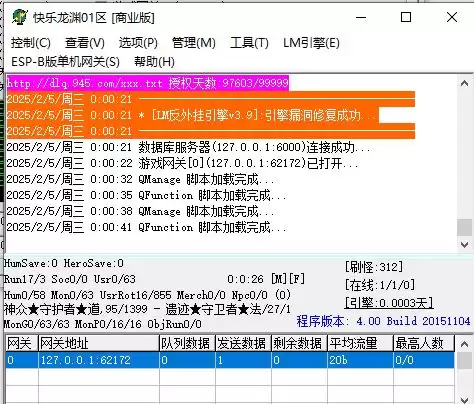Select the 0:00:35 QFunction log line

click(x=147, y=195)
